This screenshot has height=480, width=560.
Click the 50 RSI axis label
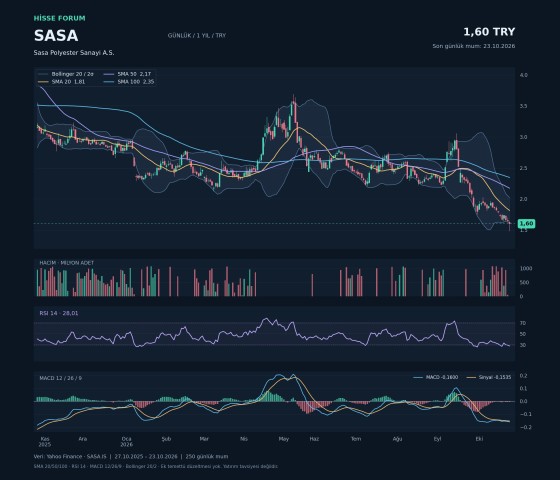point(523,334)
